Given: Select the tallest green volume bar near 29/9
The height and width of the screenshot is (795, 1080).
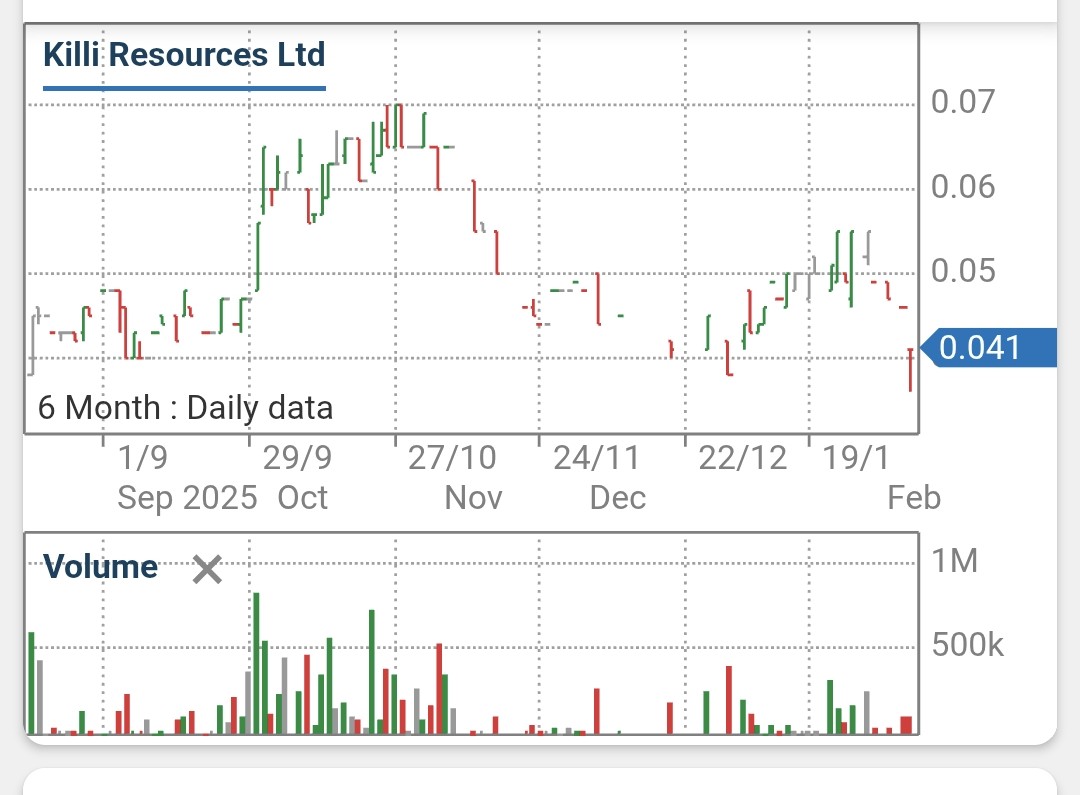Looking at the screenshot, I should pyautogui.click(x=257, y=660).
